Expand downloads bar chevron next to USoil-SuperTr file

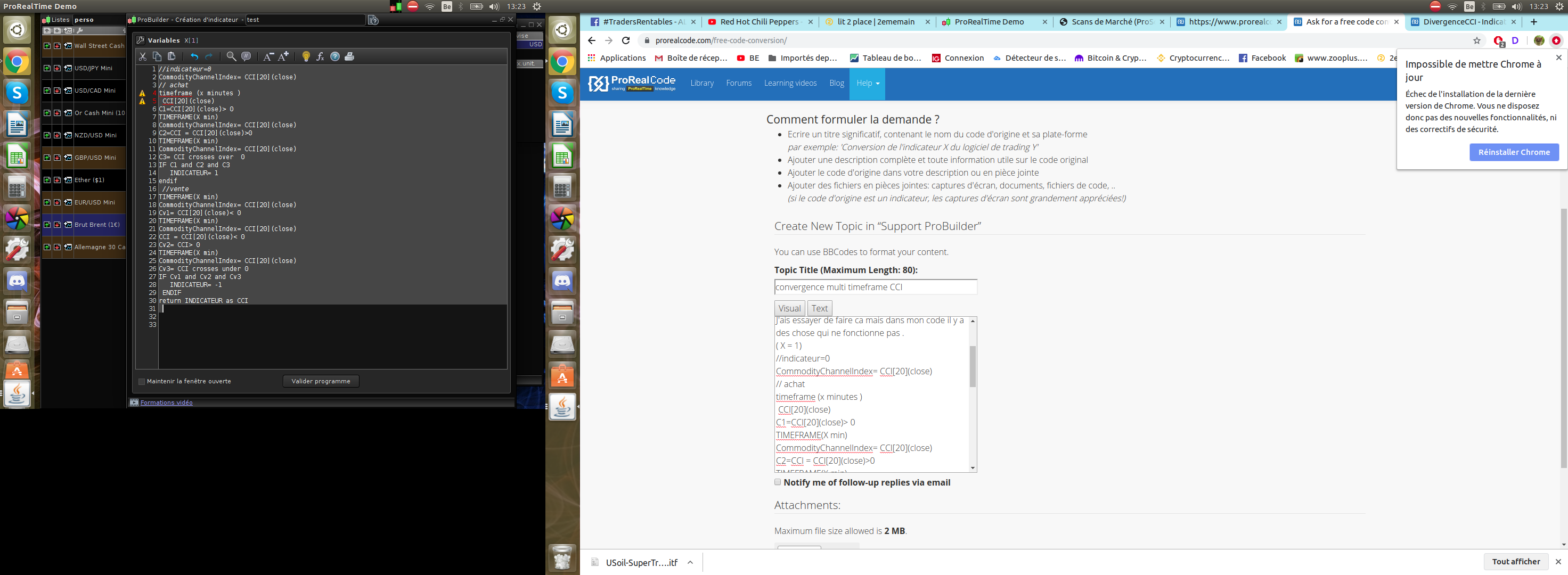point(690,562)
